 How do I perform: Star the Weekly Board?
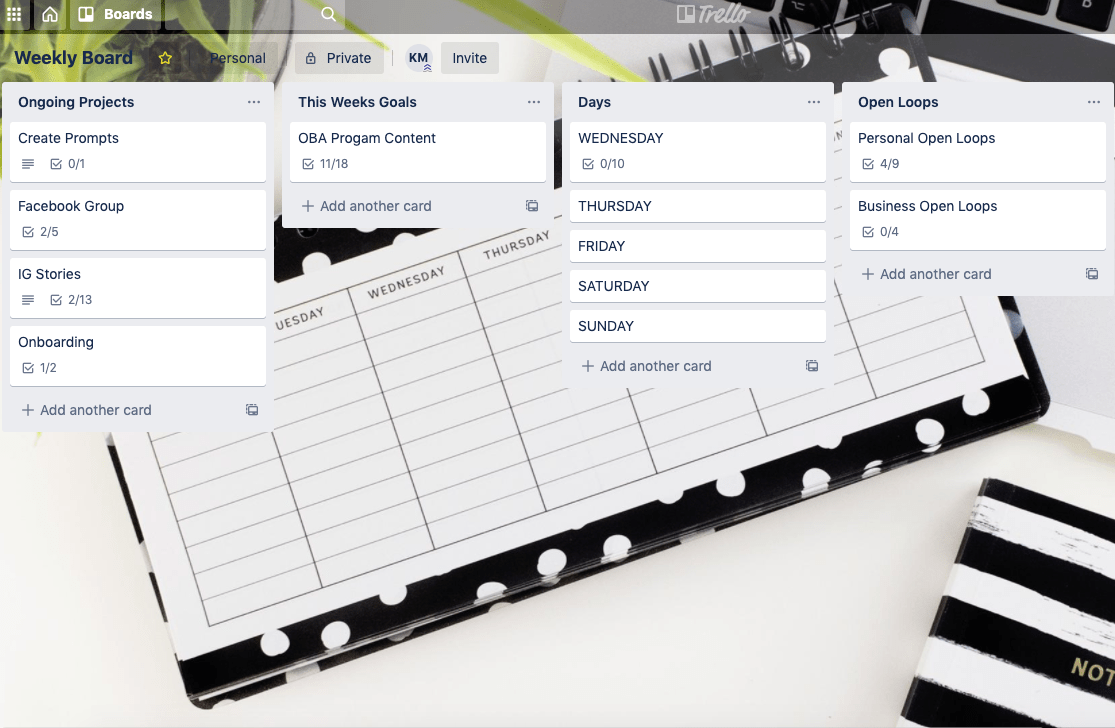(x=165, y=58)
